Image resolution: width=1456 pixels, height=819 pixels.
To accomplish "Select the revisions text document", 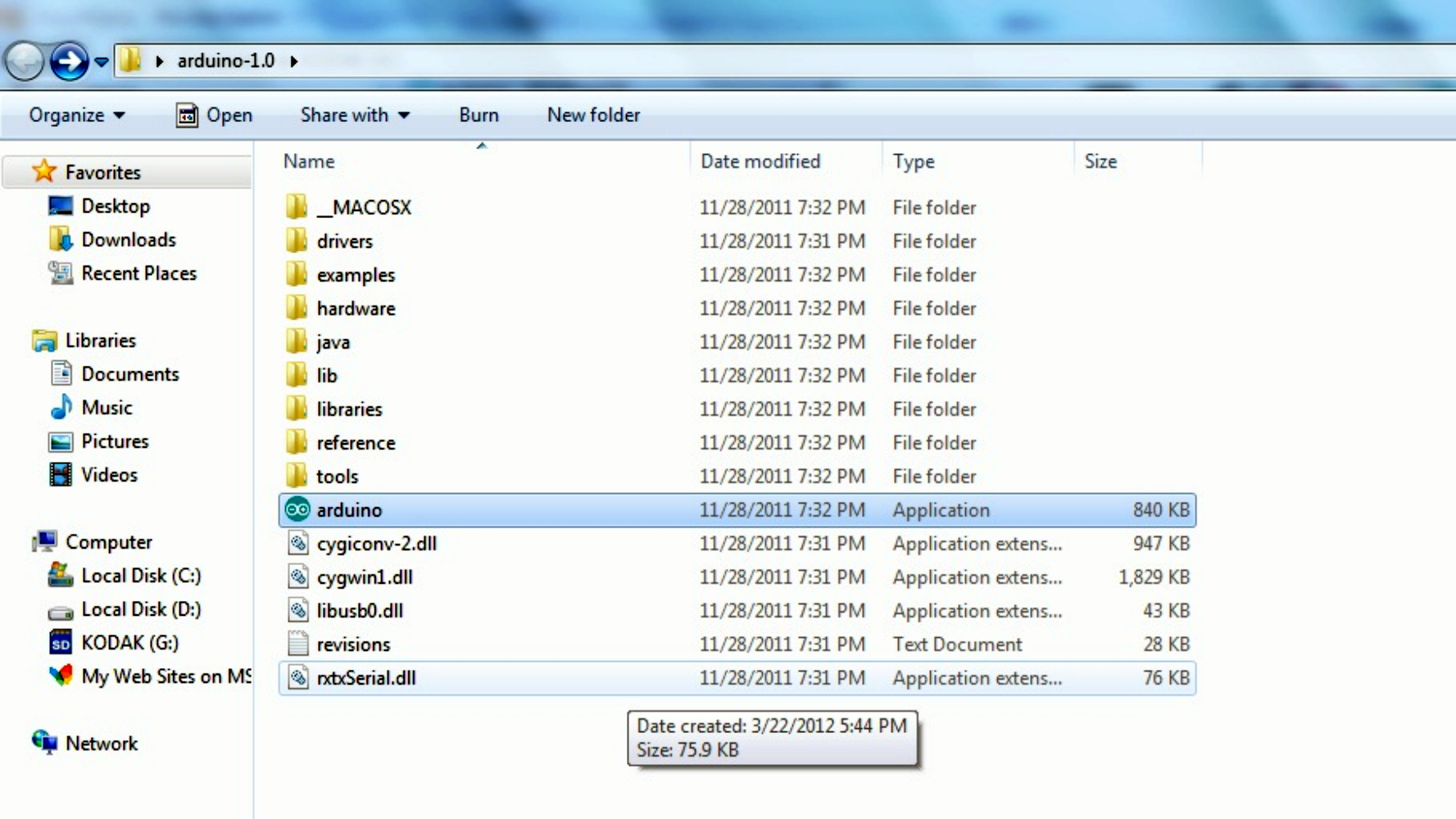I will tap(737, 644).
